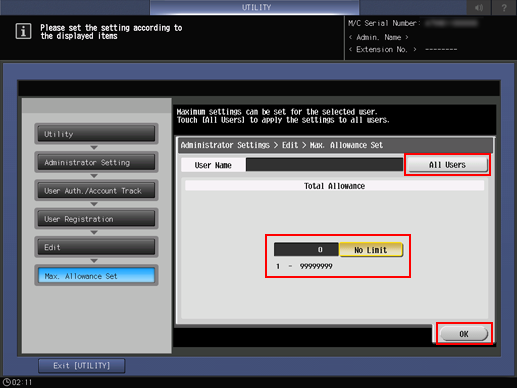Image resolution: width=517 pixels, height=388 pixels.
Task: Open the Administrator Setting menu level
Action: [x=96, y=162]
